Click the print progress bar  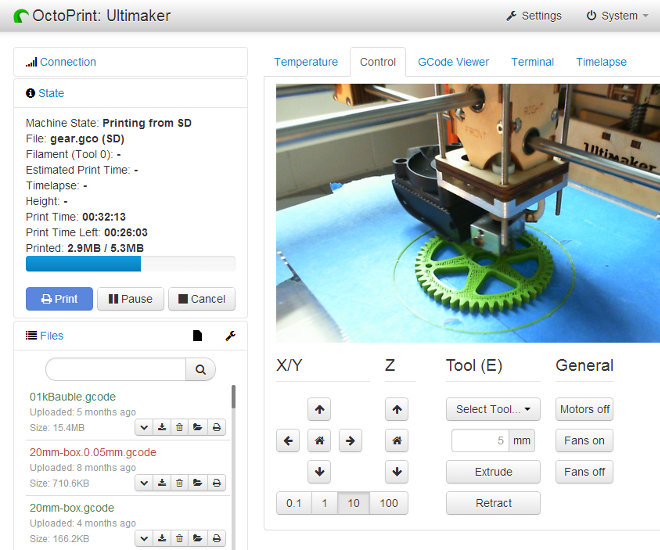pos(130,264)
